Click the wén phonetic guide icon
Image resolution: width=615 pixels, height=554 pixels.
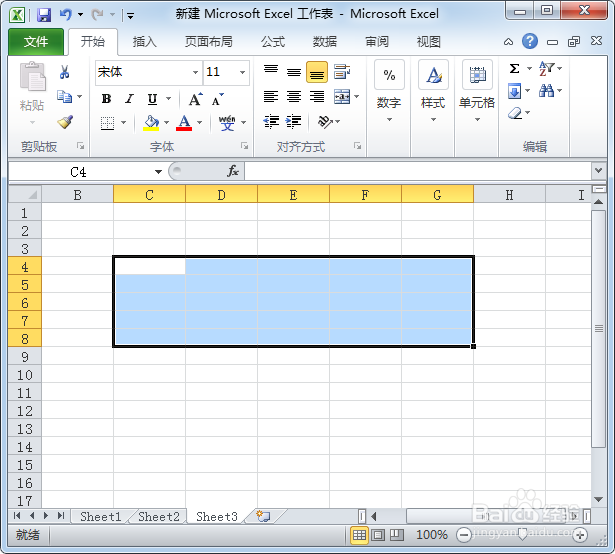[227, 123]
